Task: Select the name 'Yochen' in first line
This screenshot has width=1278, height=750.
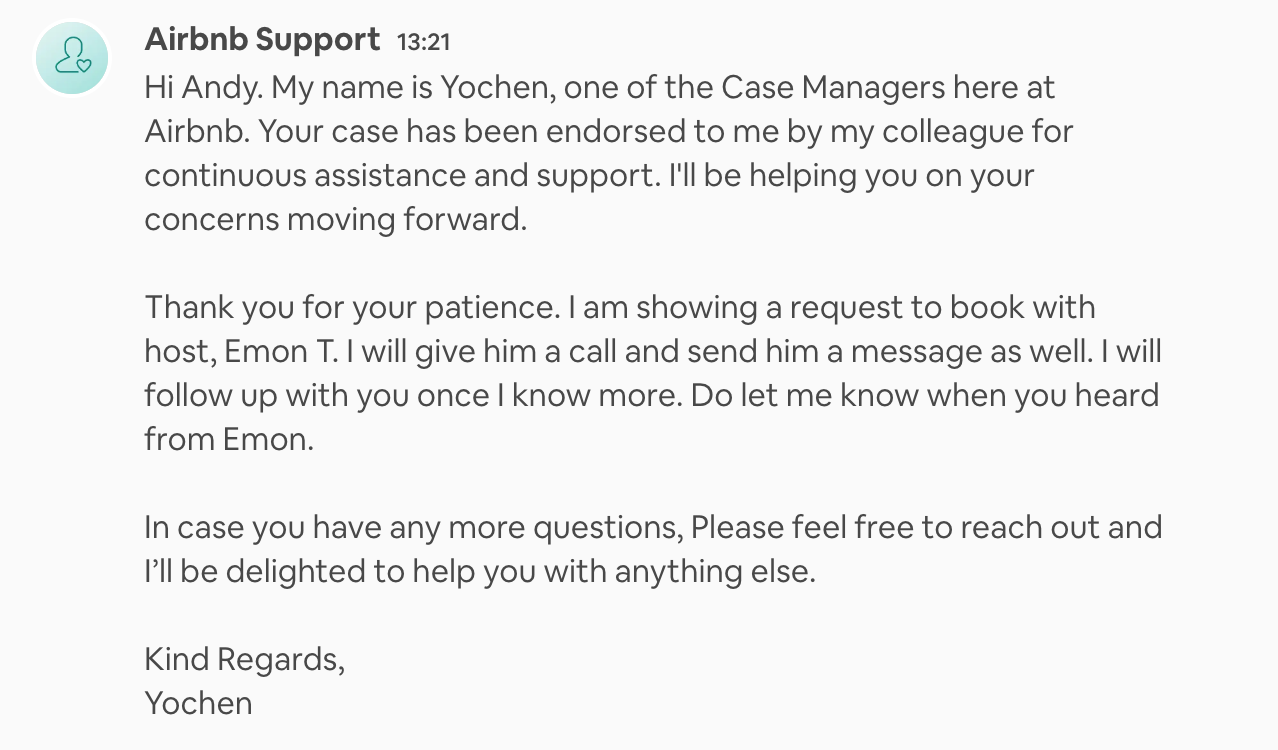Action: [497, 88]
